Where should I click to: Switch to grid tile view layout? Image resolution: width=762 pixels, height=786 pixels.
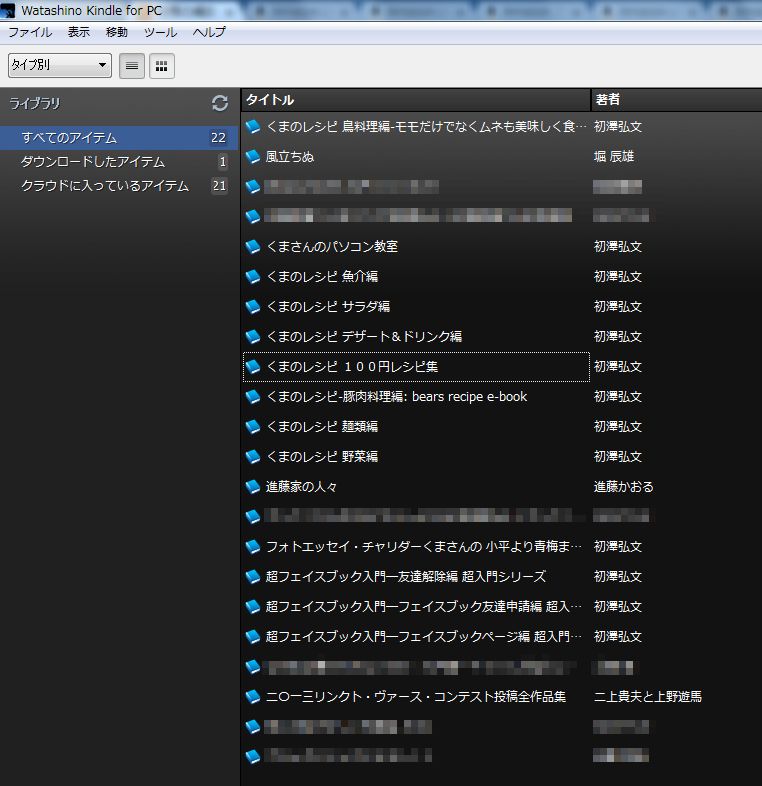pos(161,66)
